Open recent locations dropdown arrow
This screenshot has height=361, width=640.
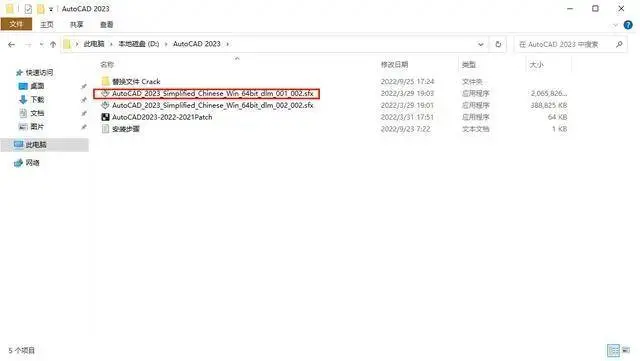pyautogui.click(x=41, y=44)
